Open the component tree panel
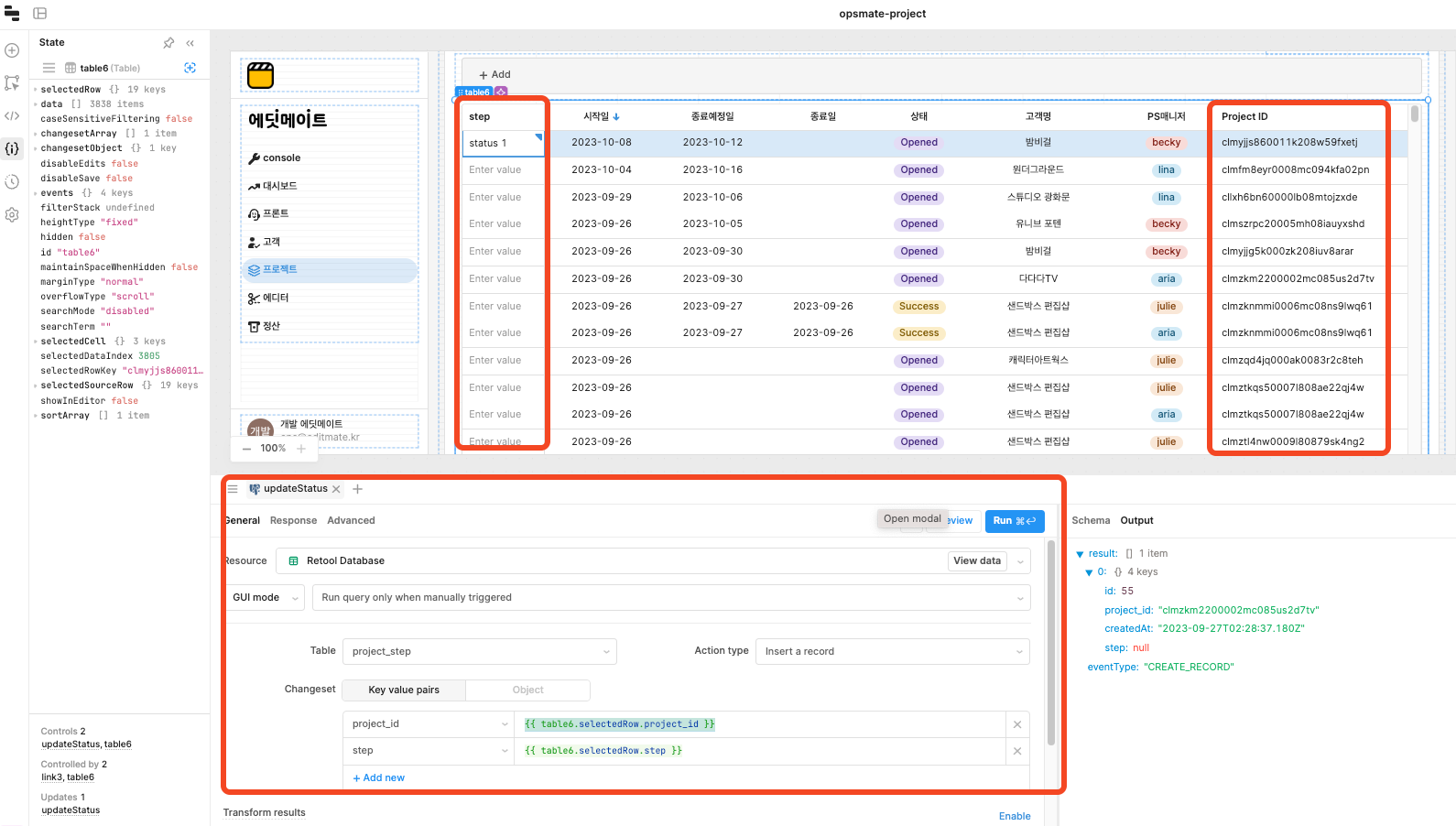The image size is (1456, 826). 12,82
